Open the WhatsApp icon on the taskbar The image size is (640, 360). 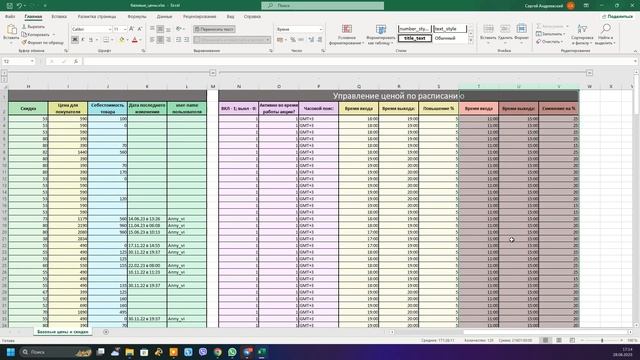232,352
